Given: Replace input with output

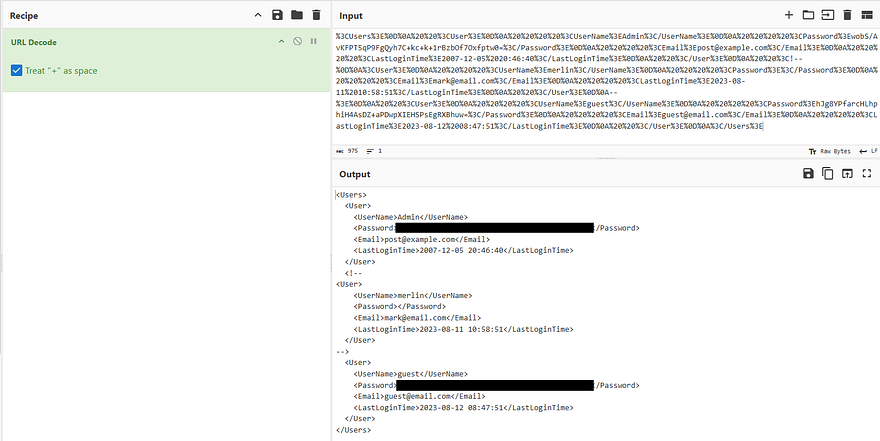Looking at the screenshot, I should pyautogui.click(x=847, y=174).
